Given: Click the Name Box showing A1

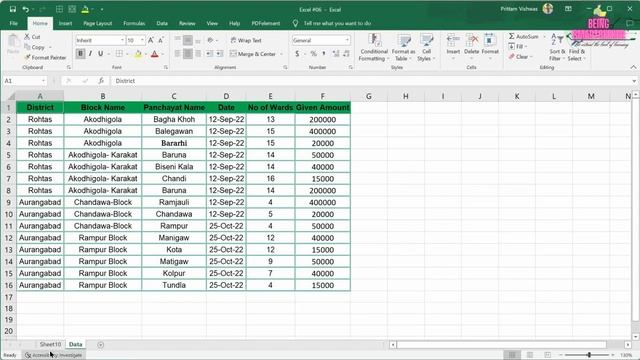Looking at the screenshot, I should [x=24, y=81].
